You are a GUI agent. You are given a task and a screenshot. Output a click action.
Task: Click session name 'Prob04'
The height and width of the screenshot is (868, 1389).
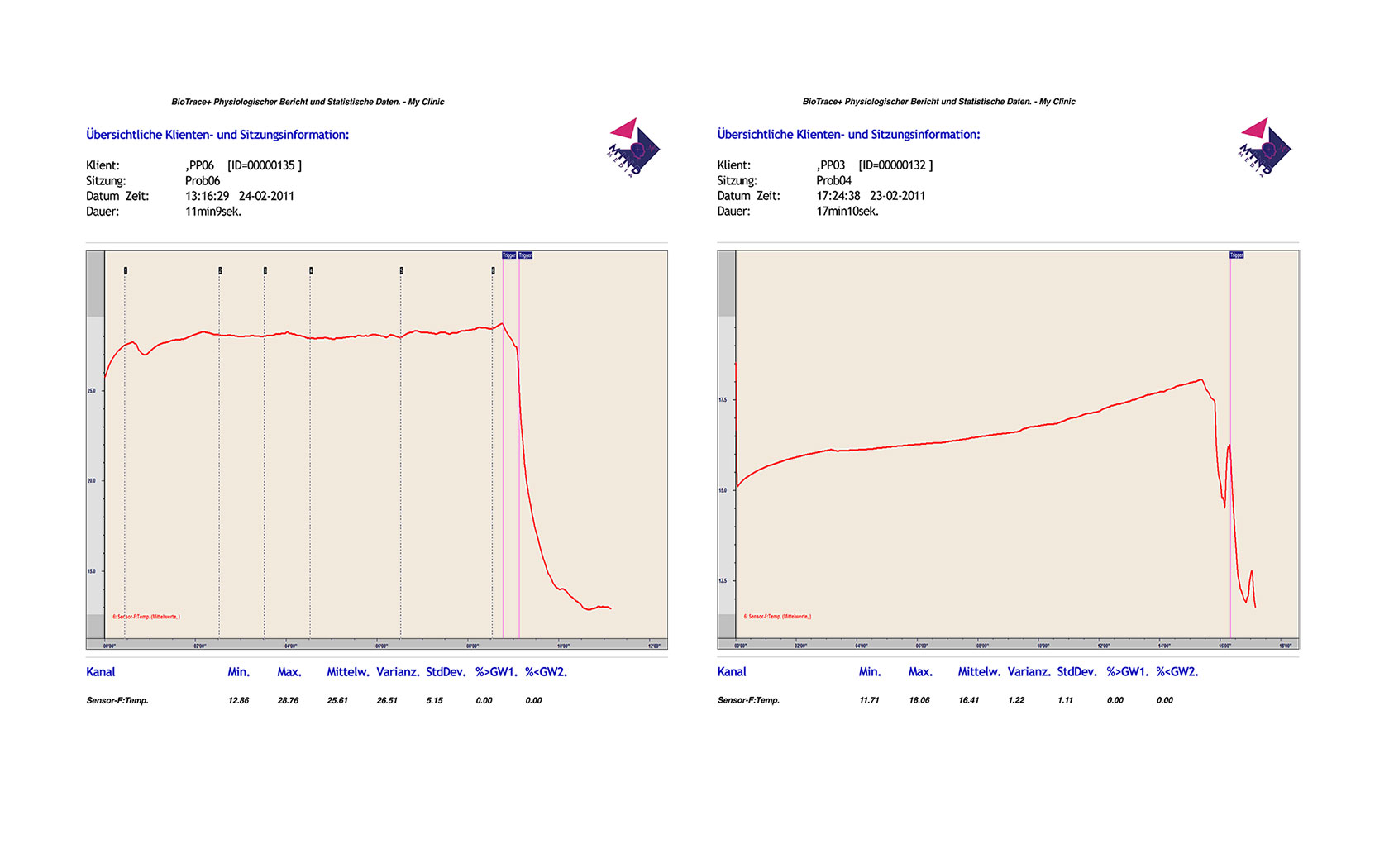click(833, 181)
